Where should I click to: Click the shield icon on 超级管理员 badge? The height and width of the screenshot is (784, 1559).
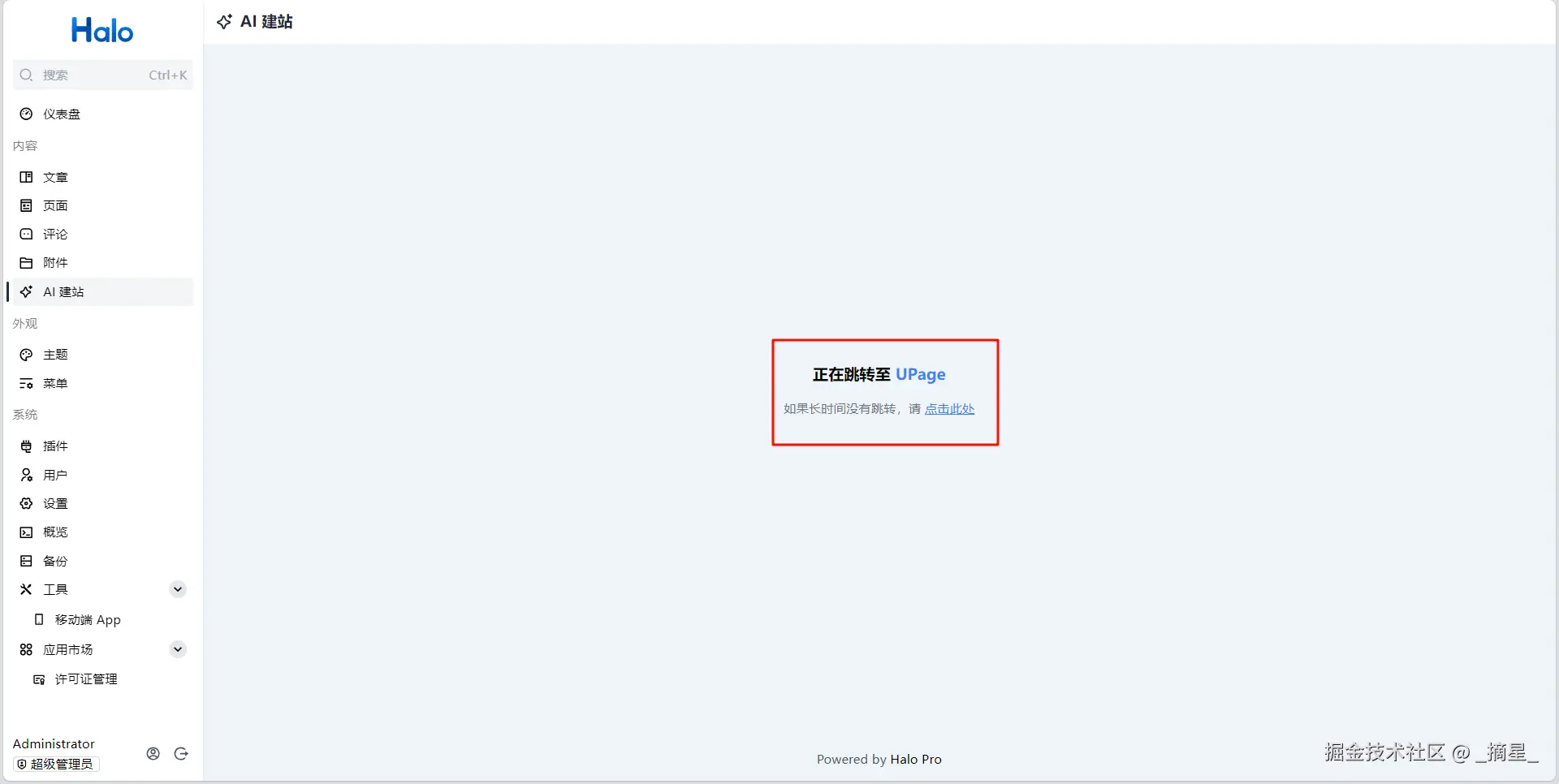point(22,765)
